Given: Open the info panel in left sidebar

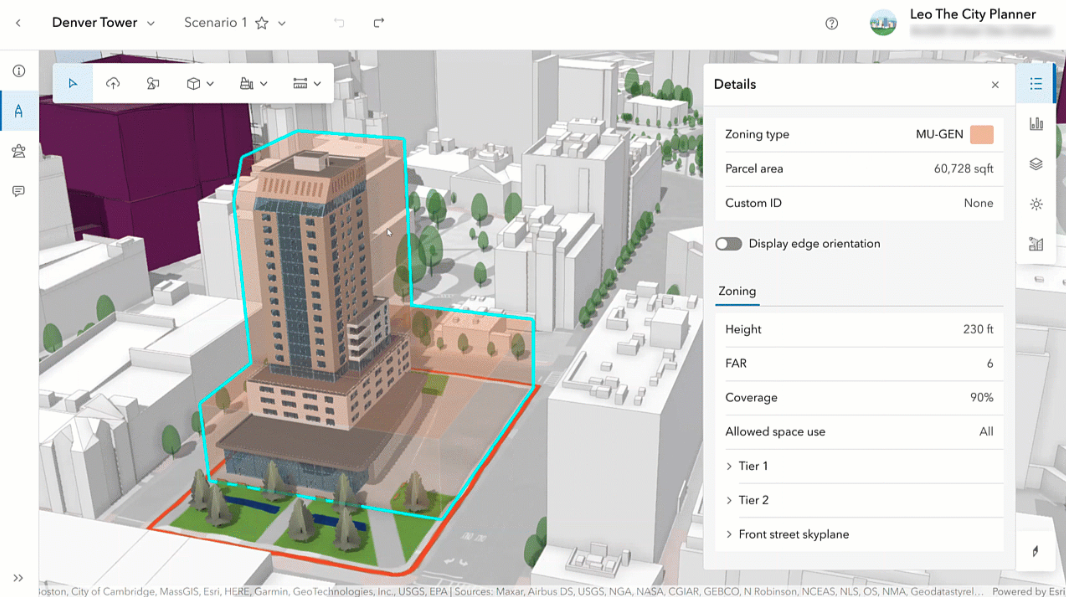Looking at the screenshot, I should (x=19, y=71).
